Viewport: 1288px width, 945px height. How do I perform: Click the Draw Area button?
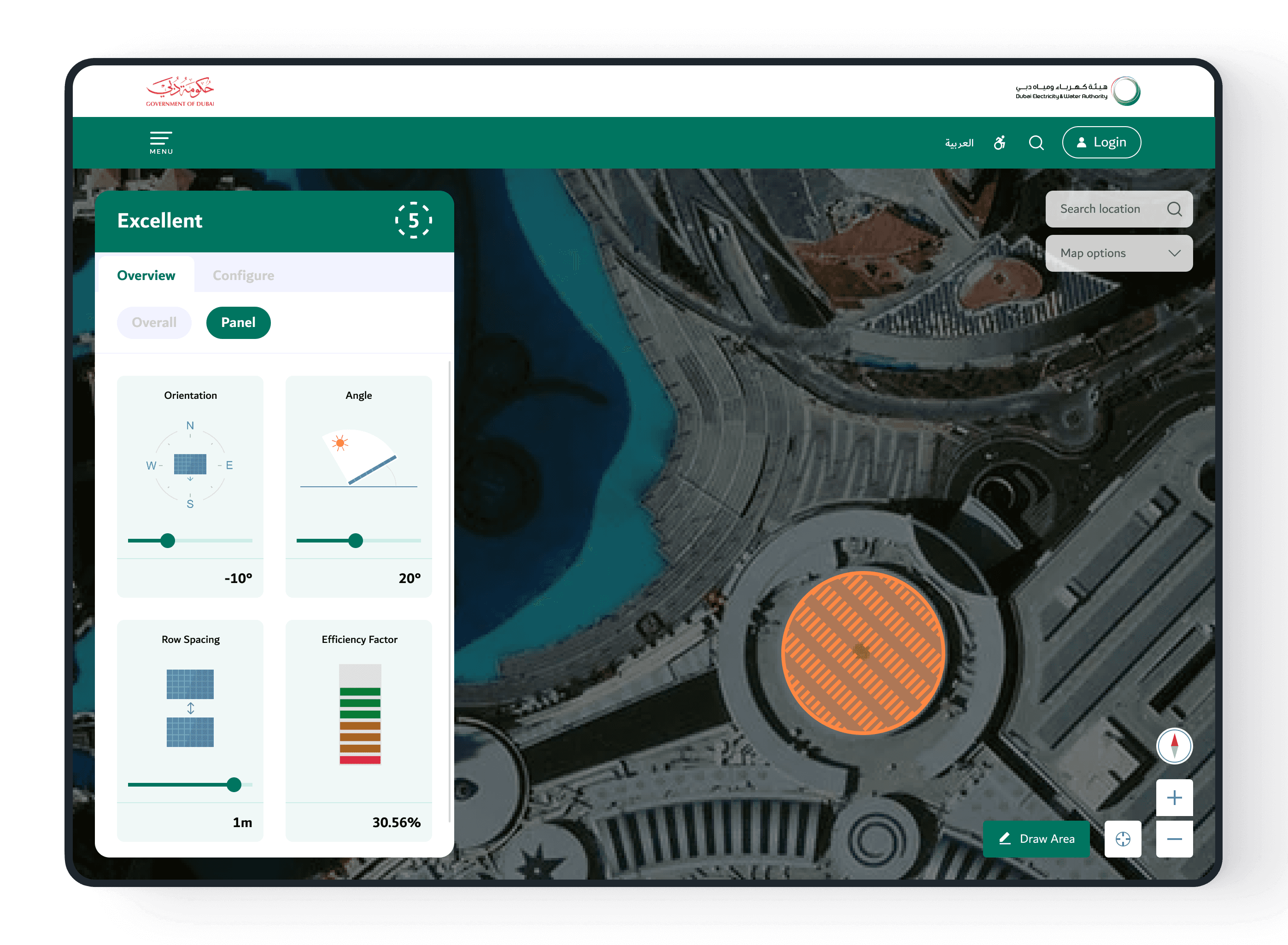1036,839
